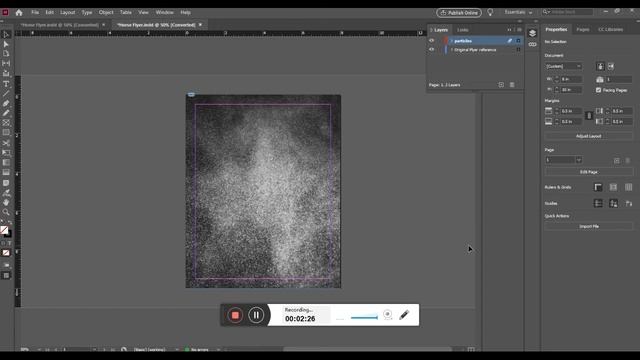The height and width of the screenshot is (360, 640).
Task: Open the Links panel dock icon
Action: (532, 44)
